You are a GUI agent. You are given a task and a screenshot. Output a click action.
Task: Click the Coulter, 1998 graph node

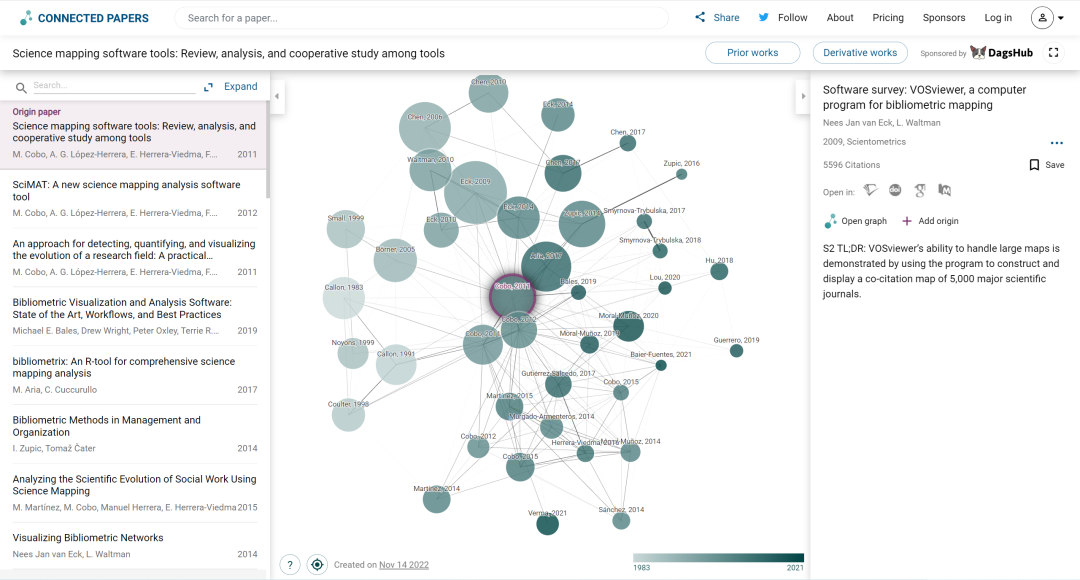click(x=349, y=415)
